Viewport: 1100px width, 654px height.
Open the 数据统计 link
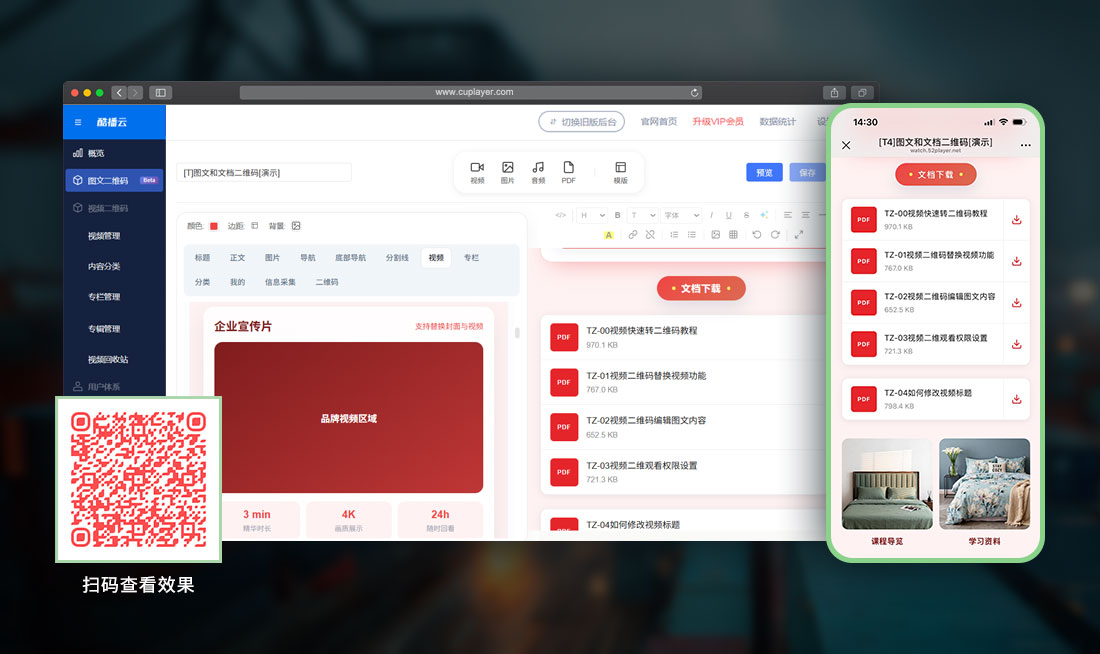click(x=777, y=121)
